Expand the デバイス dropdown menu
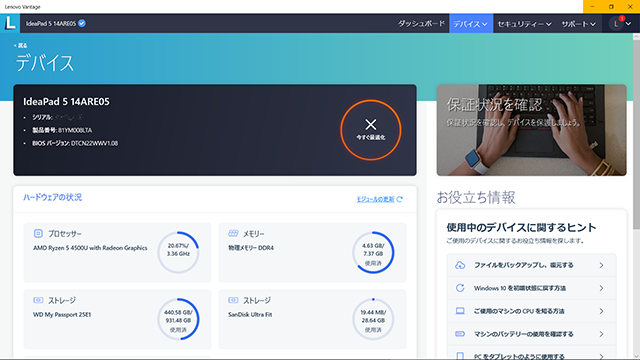Image resolution: width=640 pixels, height=360 pixels. pyautogui.click(x=471, y=24)
